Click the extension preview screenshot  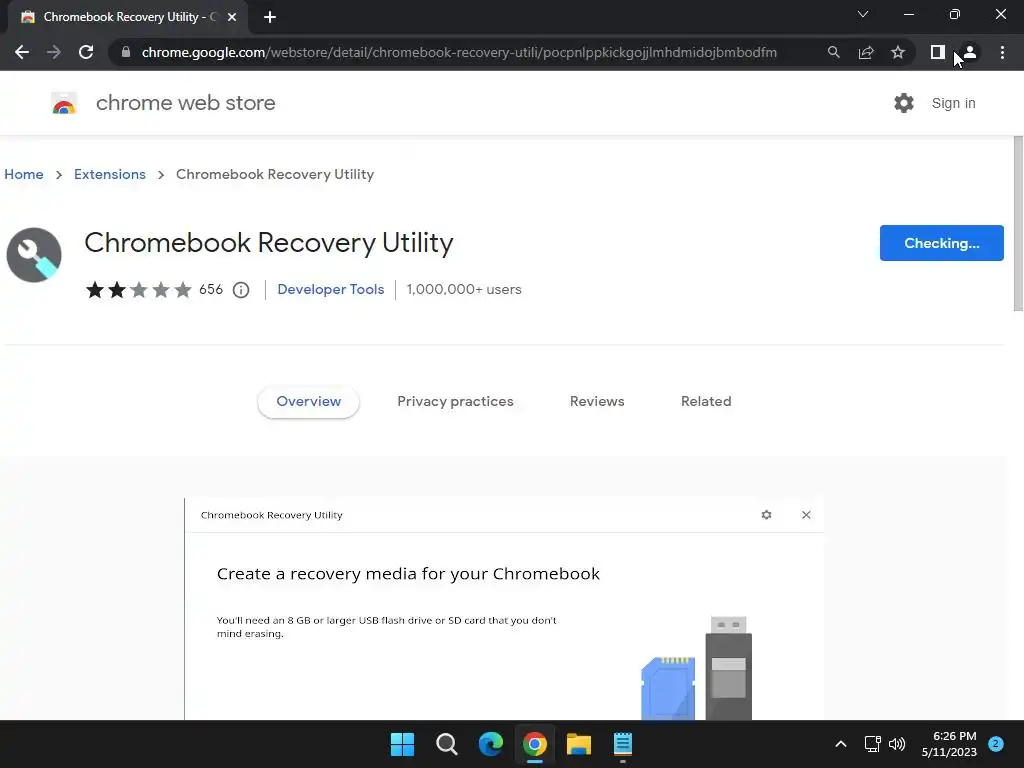(x=504, y=609)
